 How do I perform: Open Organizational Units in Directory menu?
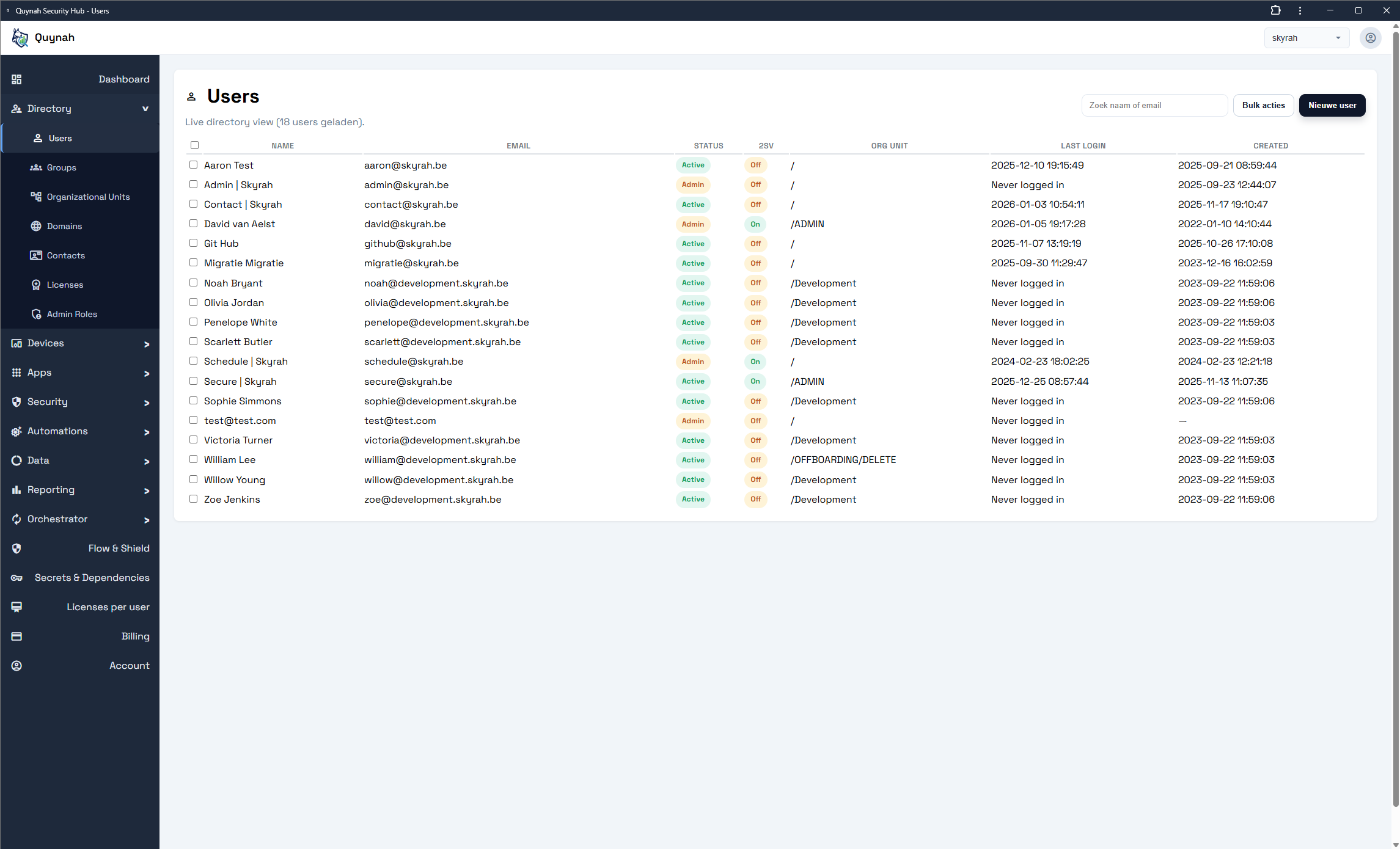point(88,197)
